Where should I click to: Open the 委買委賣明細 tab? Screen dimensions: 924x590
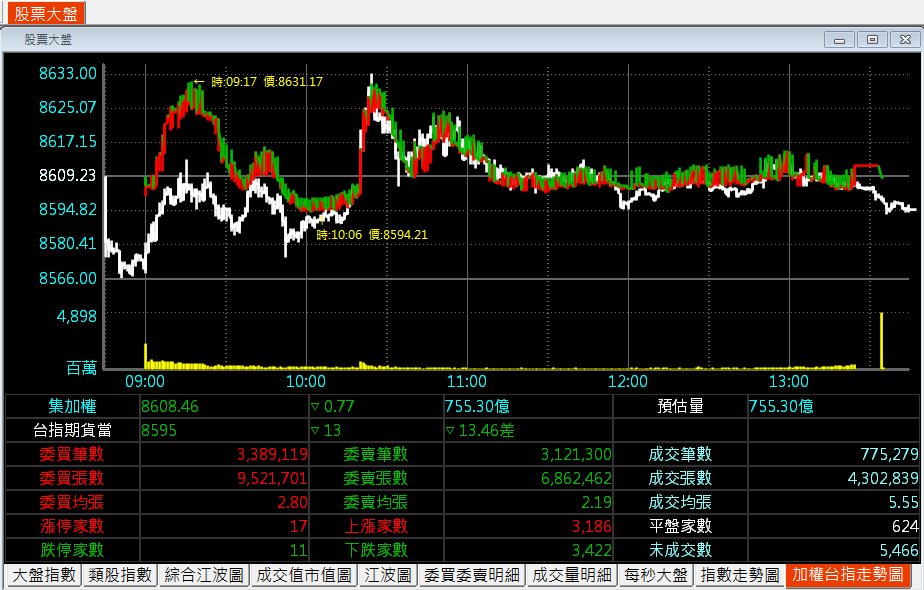click(471, 575)
